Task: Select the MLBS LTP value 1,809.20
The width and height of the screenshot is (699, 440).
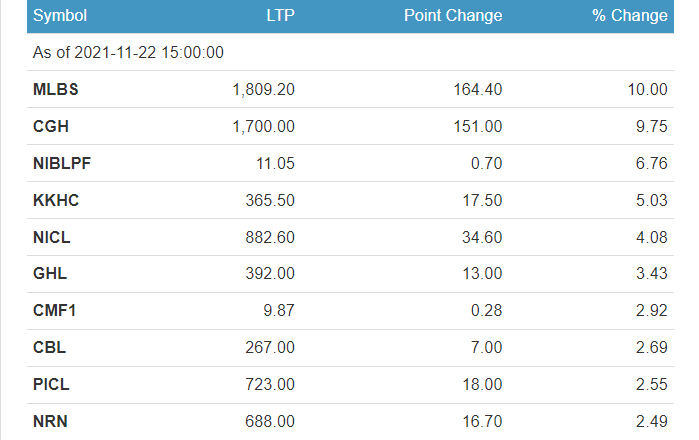Action: (263, 89)
